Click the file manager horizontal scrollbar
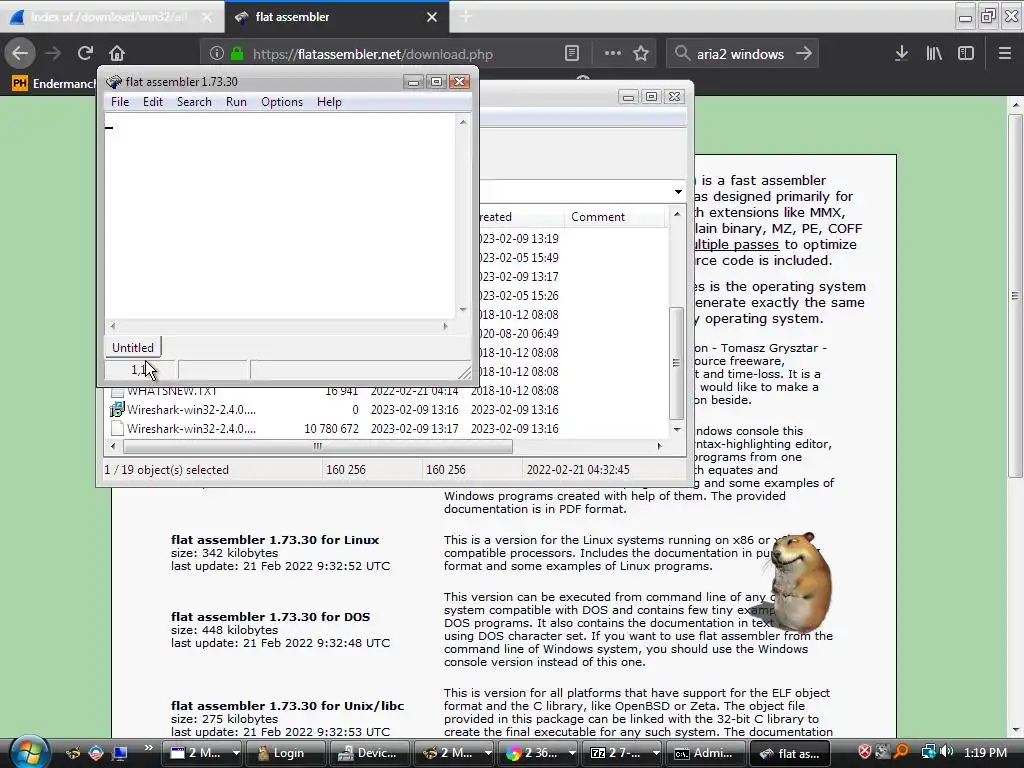This screenshot has width=1024, height=768. click(317, 446)
